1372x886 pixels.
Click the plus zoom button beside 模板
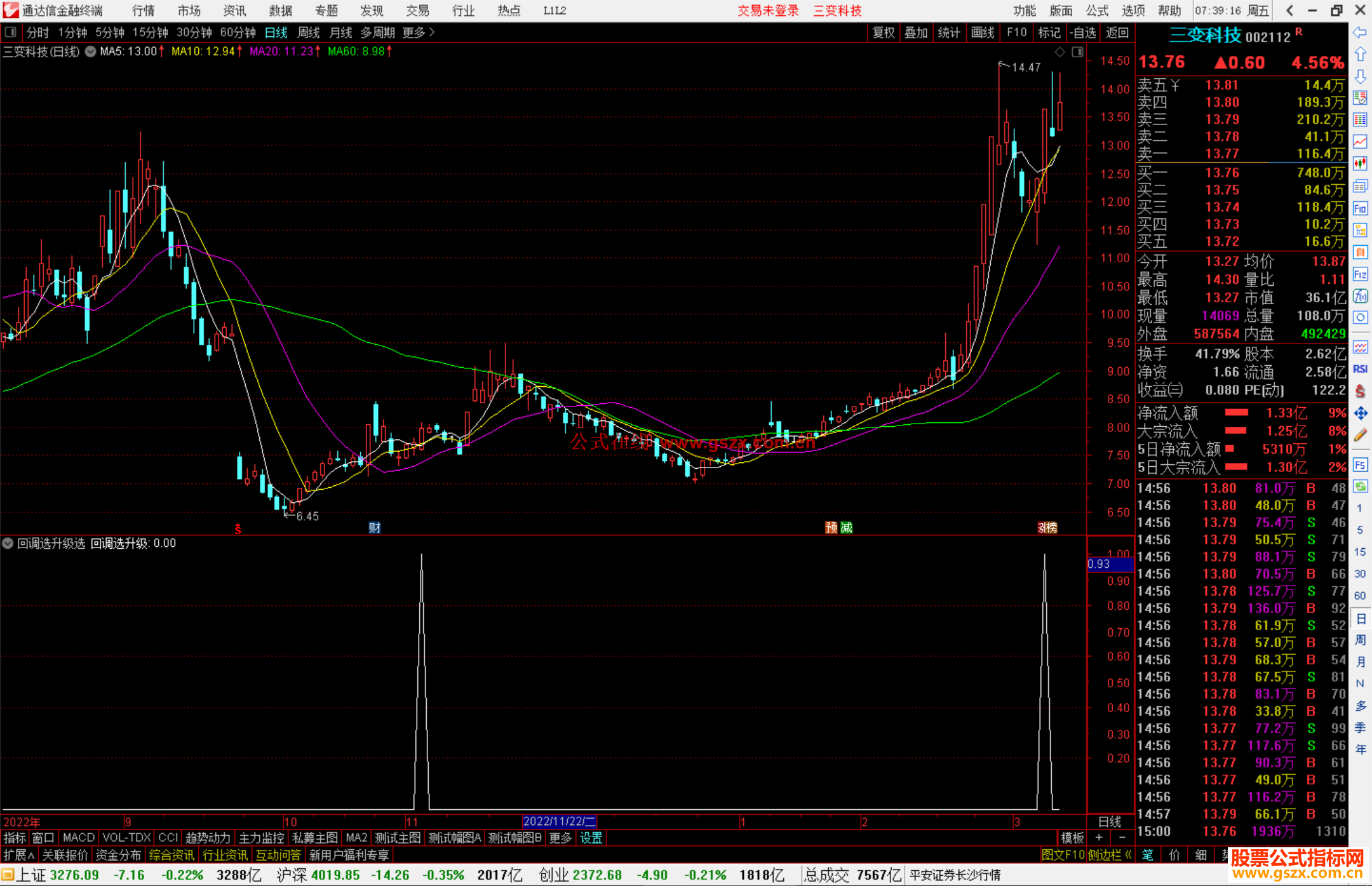(1099, 838)
